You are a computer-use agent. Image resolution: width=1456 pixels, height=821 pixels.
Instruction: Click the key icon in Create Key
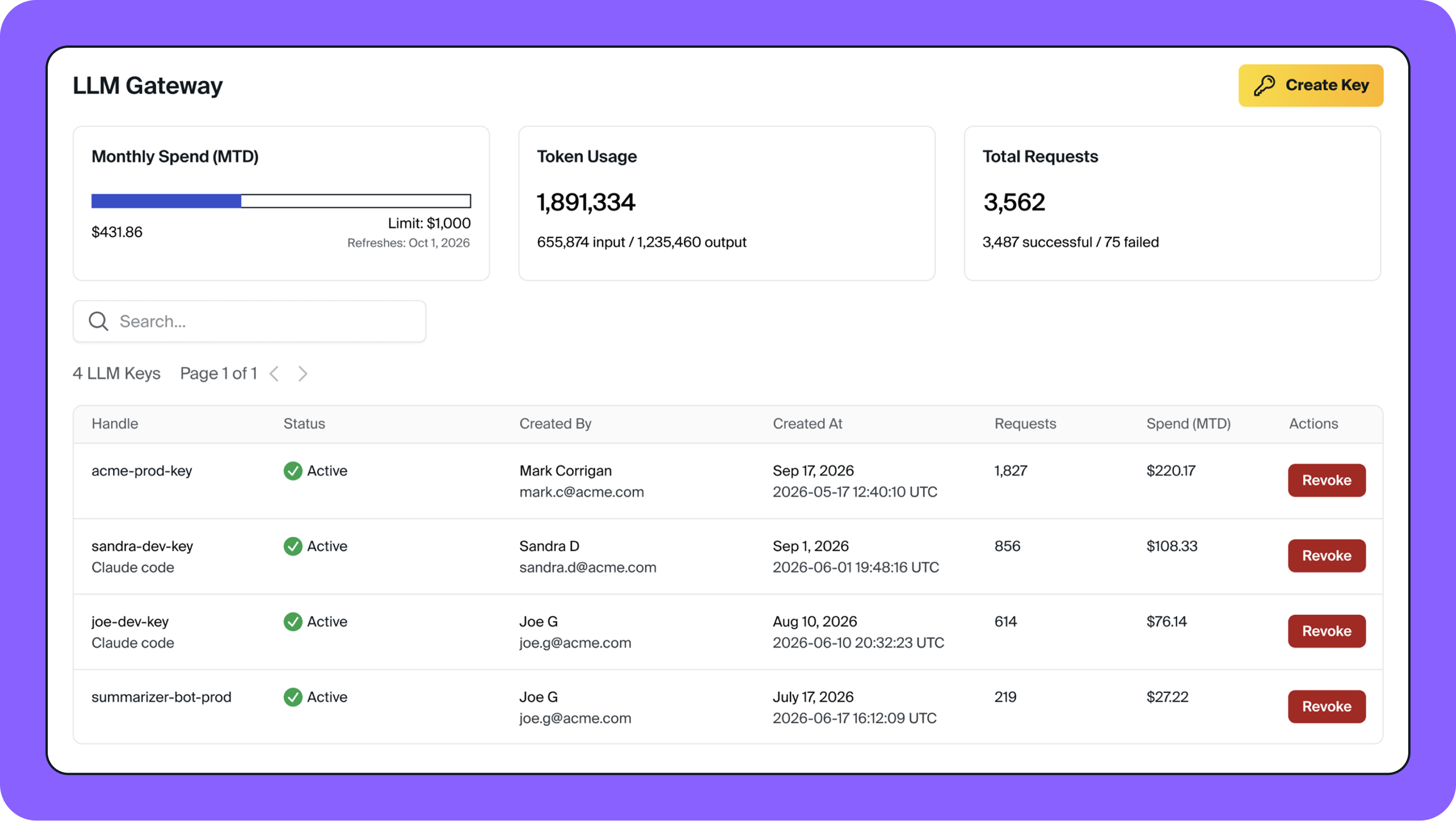(x=1264, y=85)
